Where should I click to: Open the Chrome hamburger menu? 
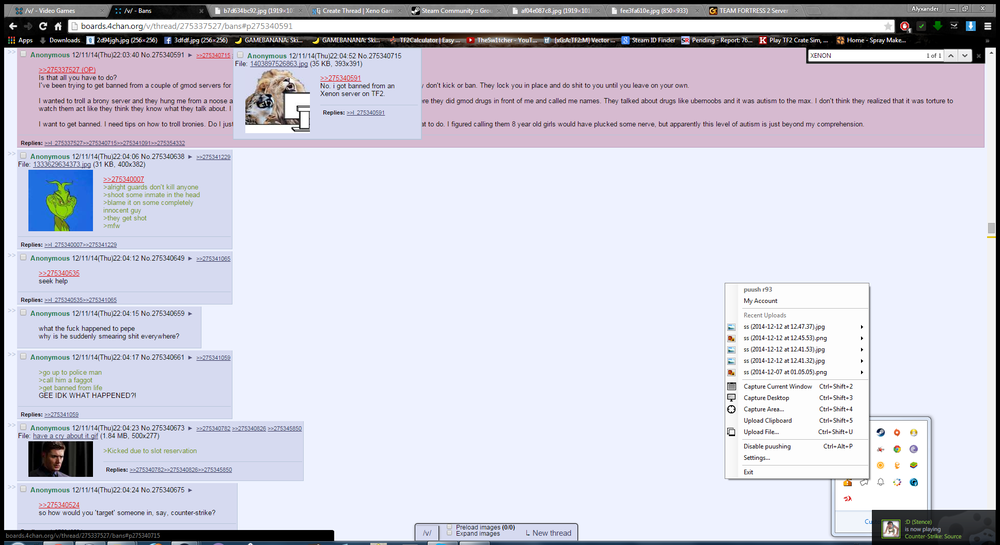pos(988,26)
